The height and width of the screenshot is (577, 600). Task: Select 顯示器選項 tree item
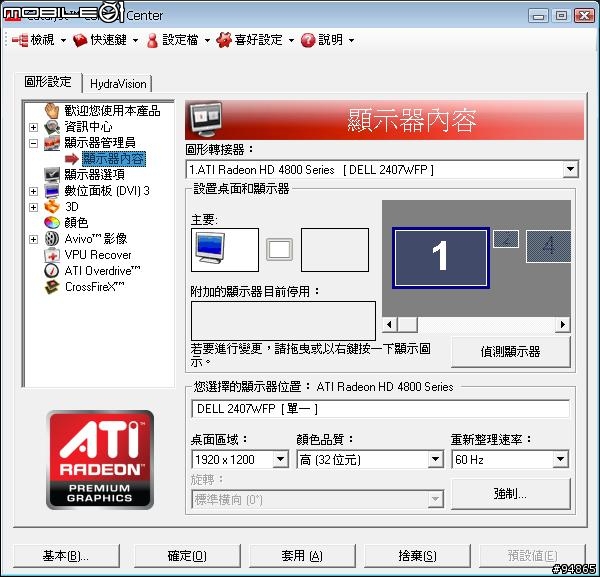pos(95,175)
